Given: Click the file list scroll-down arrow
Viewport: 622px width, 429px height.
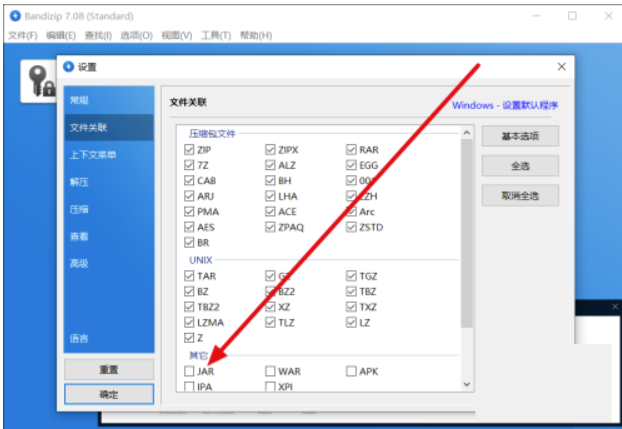Looking at the screenshot, I should pyautogui.click(x=466, y=384).
